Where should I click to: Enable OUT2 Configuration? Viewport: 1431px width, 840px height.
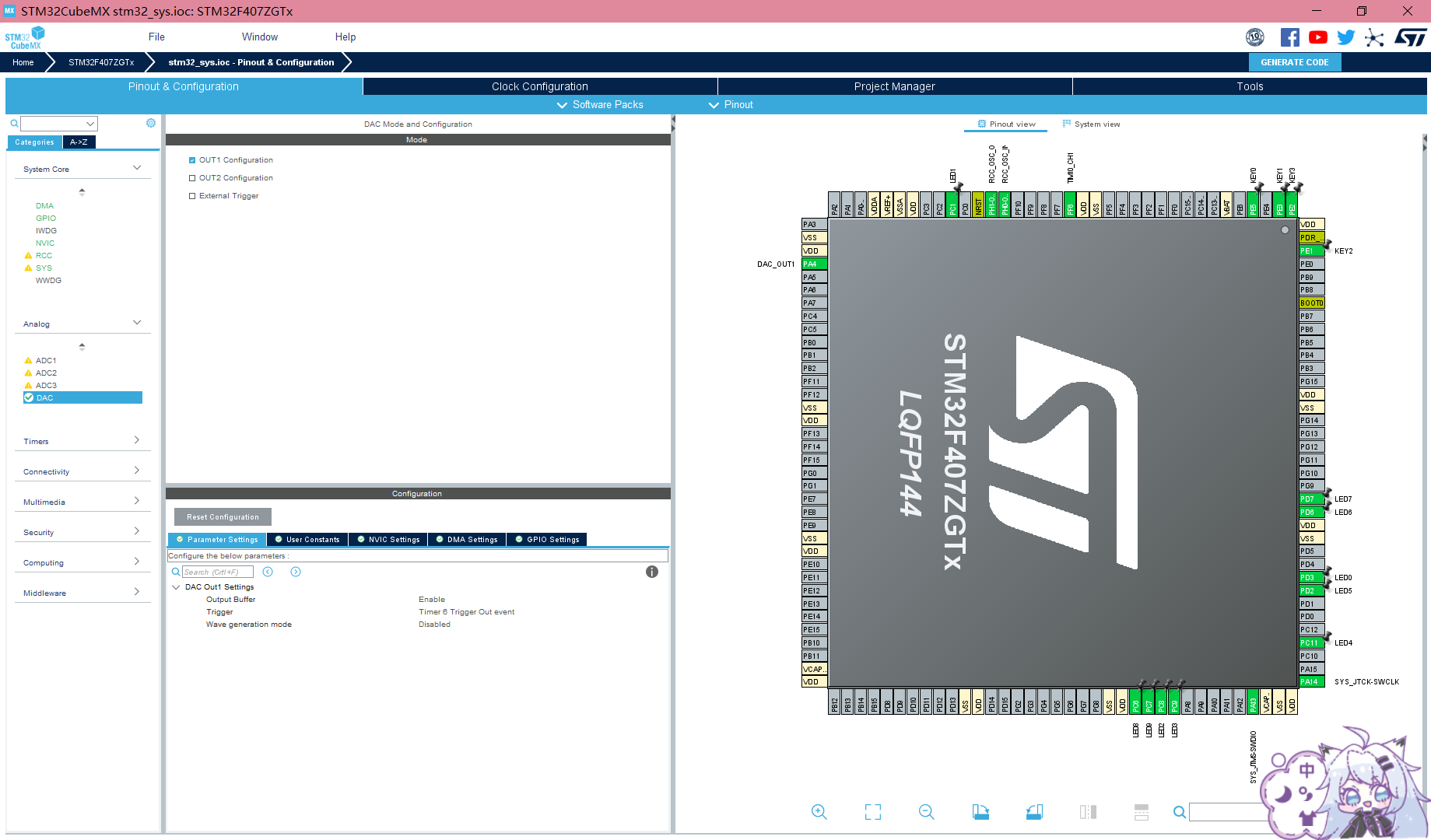tap(192, 177)
